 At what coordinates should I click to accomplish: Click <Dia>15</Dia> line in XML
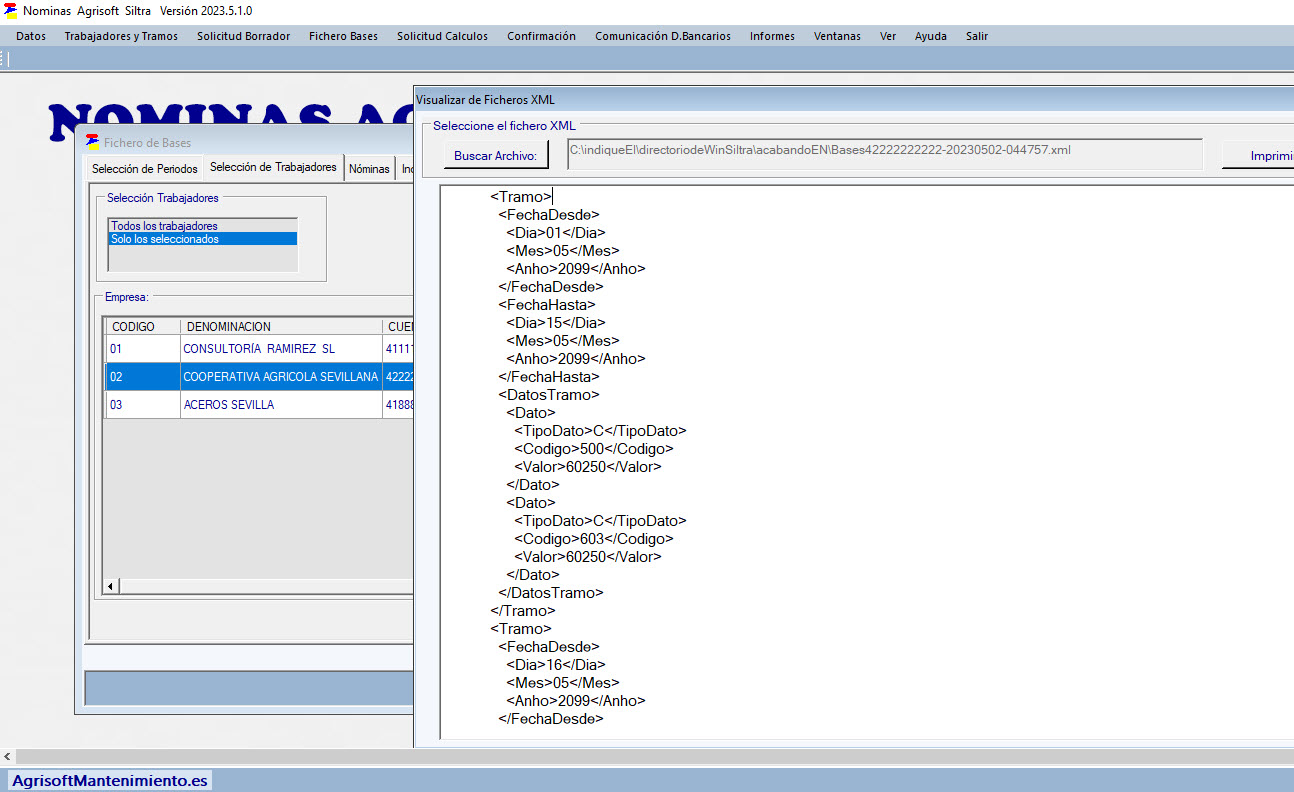(555, 323)
